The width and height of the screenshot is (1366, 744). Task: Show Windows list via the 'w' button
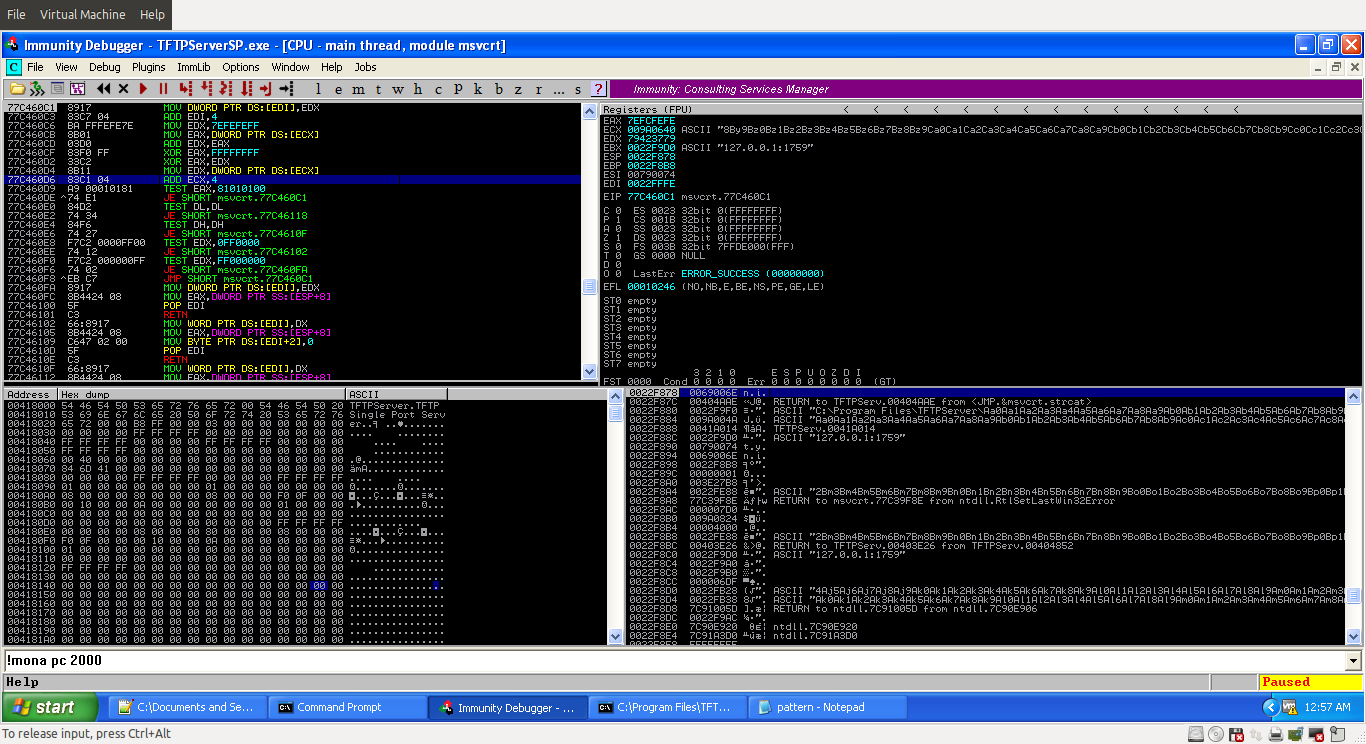pos(398,89)
